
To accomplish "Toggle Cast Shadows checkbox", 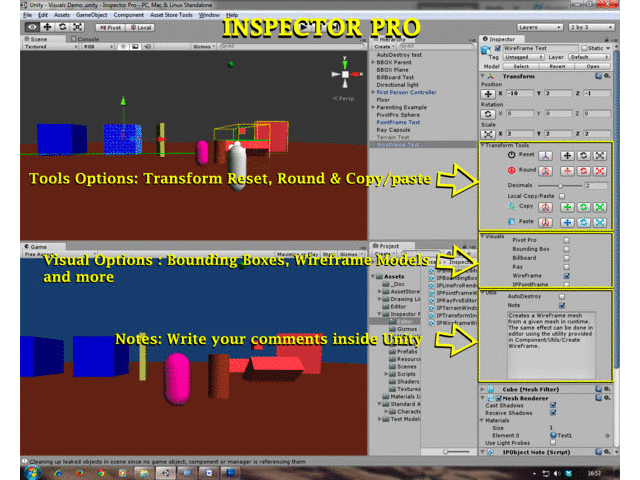I will (553, 405).
